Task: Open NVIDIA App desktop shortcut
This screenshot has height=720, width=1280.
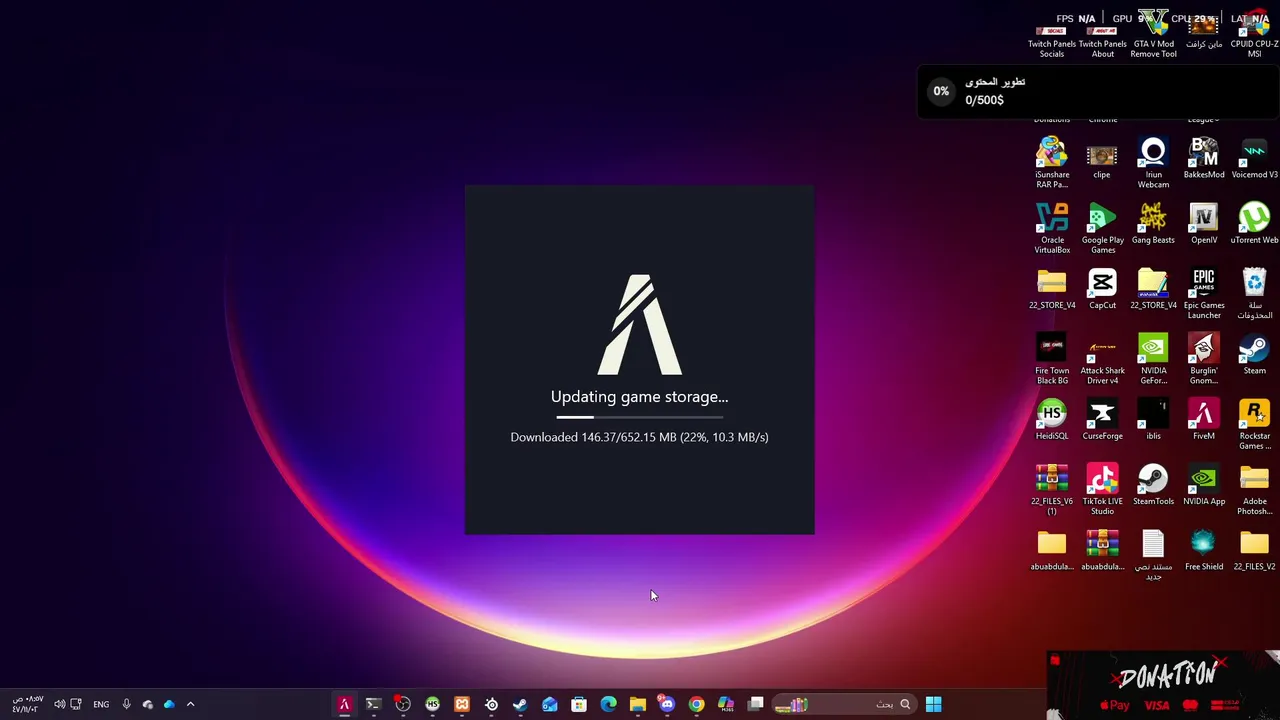Action: point(1204,486)
